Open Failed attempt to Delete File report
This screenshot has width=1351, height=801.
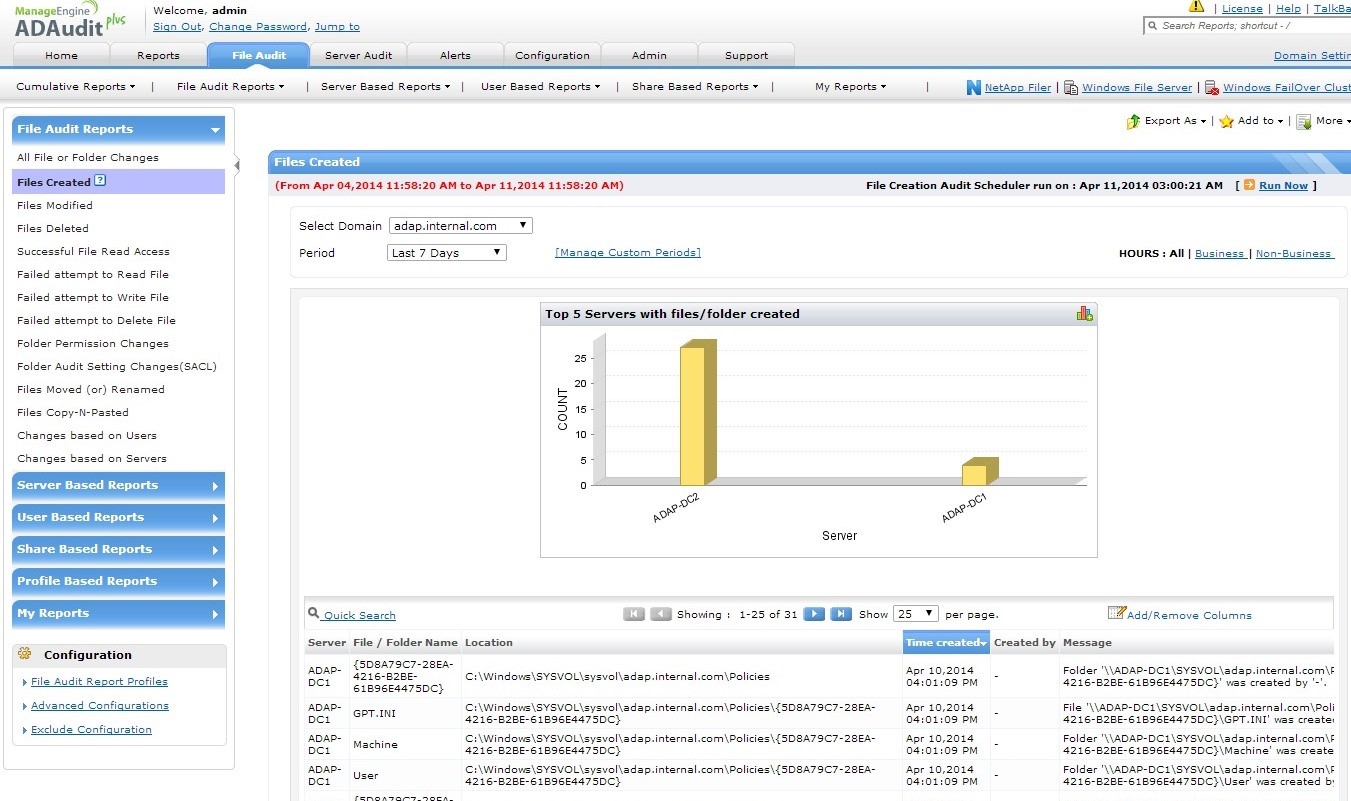click(x=96, y=321)
